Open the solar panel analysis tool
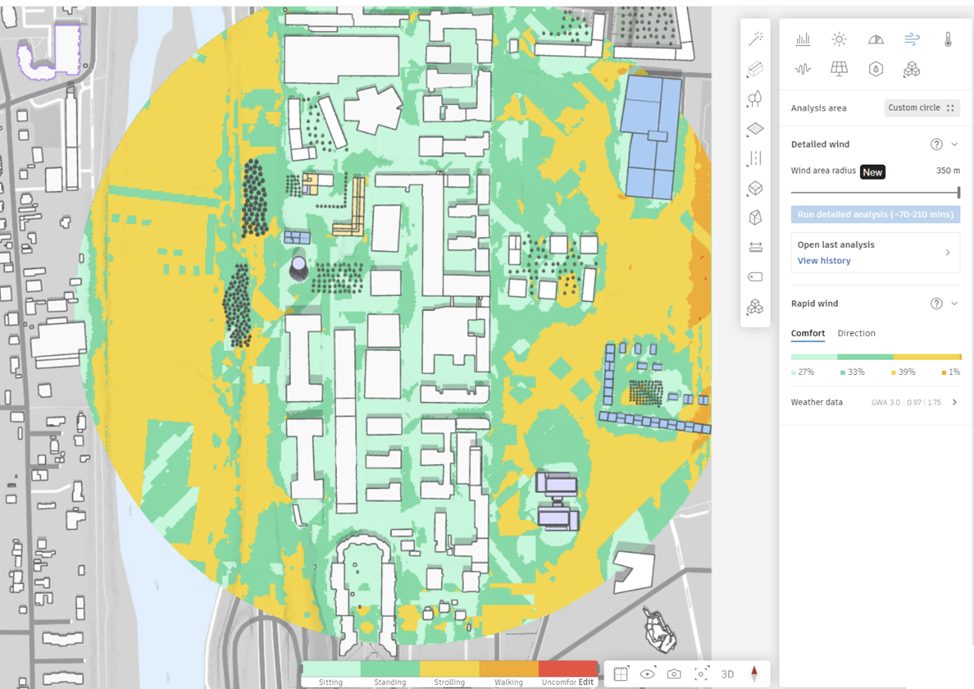 click(839, 69)
